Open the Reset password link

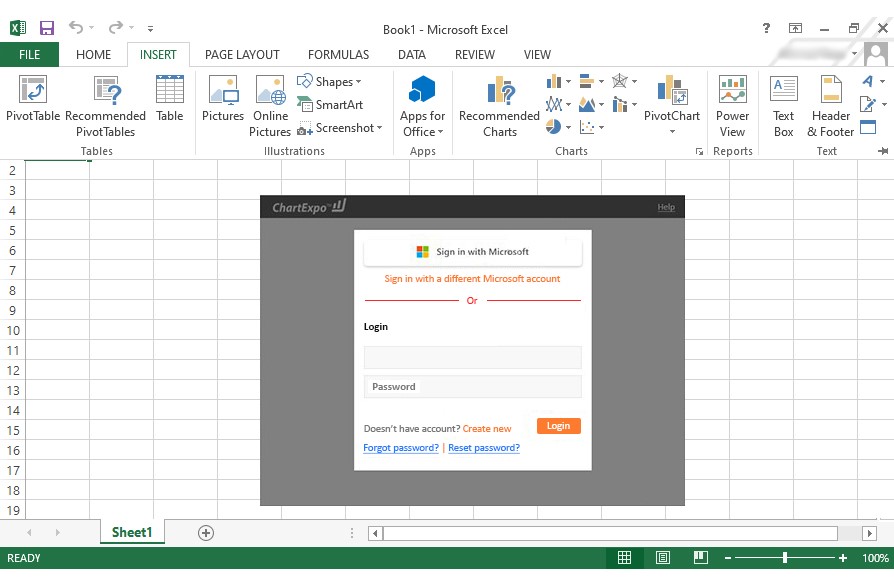pyautogui.click(x=484, y=448)
